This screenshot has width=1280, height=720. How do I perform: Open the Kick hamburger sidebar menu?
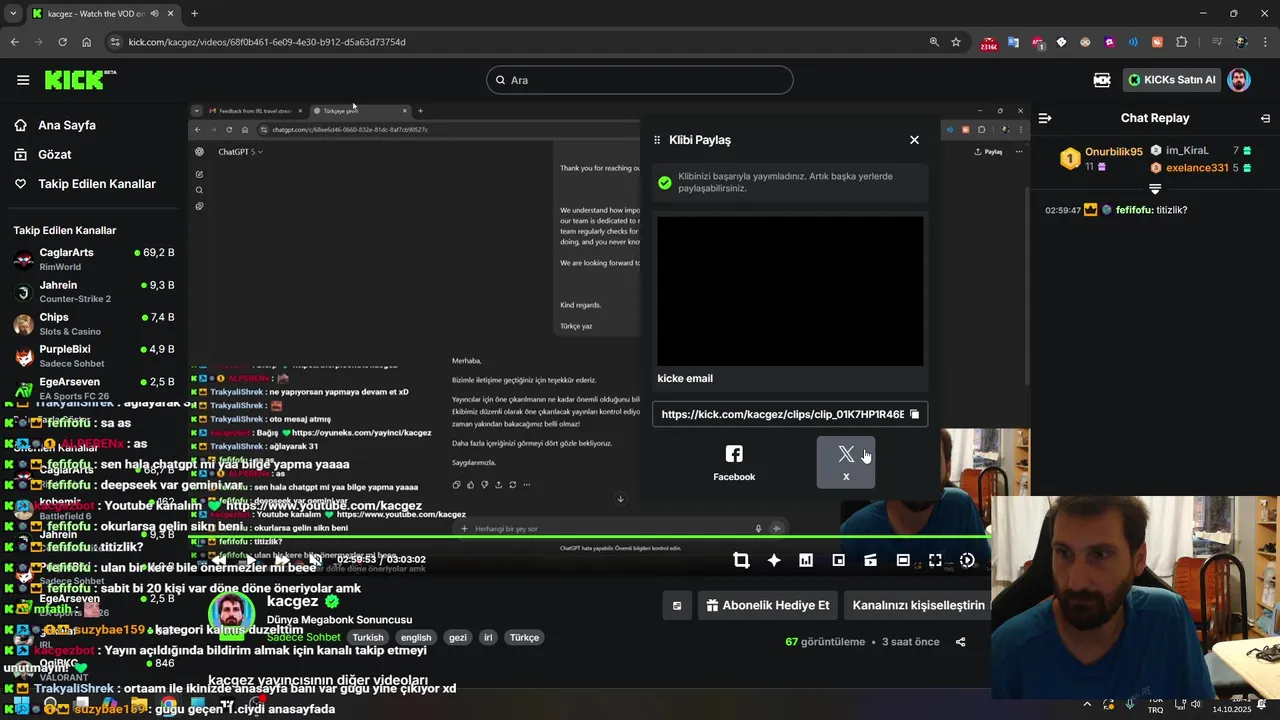click(x=23, y=80)
